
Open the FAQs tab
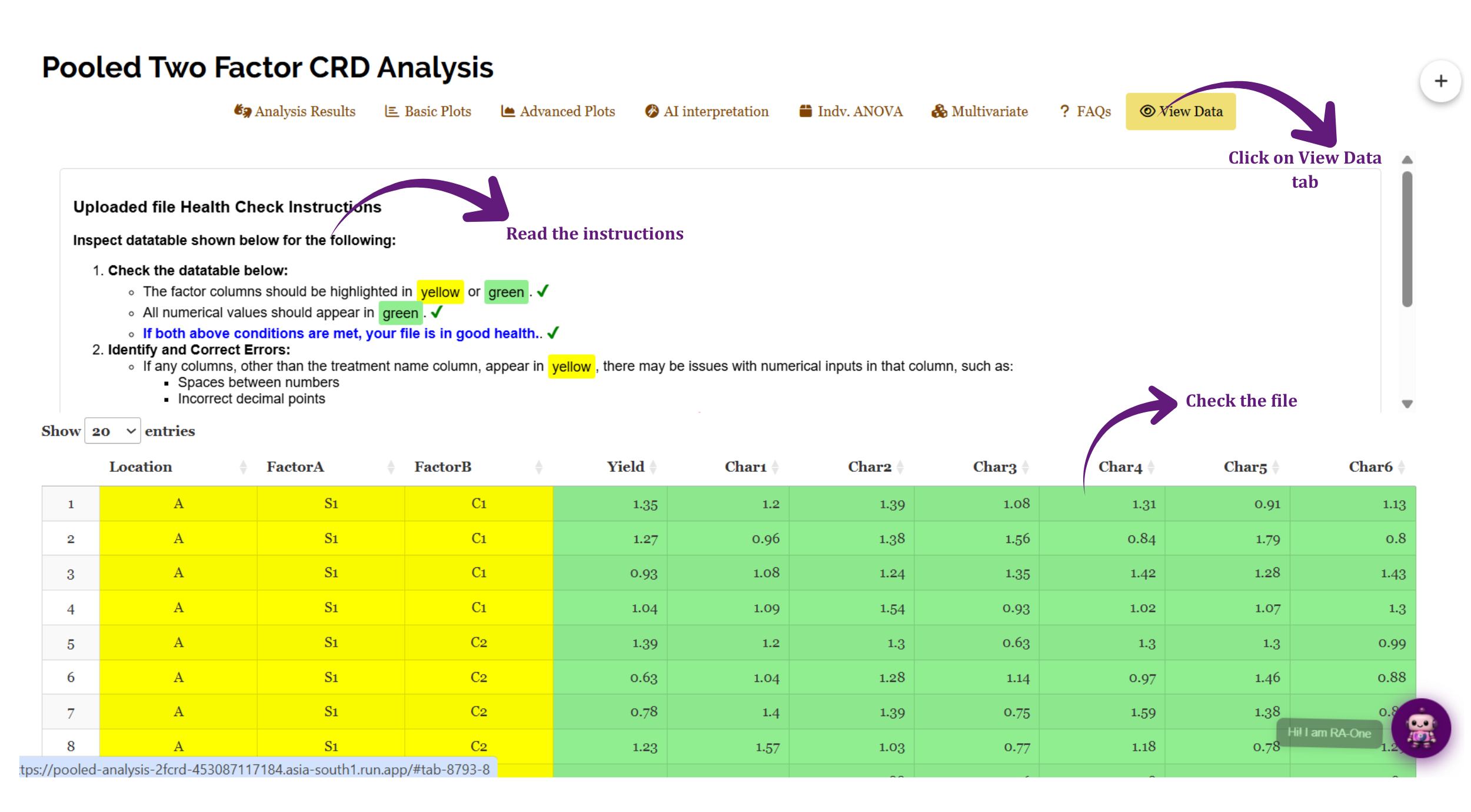tap(1085, 111)
